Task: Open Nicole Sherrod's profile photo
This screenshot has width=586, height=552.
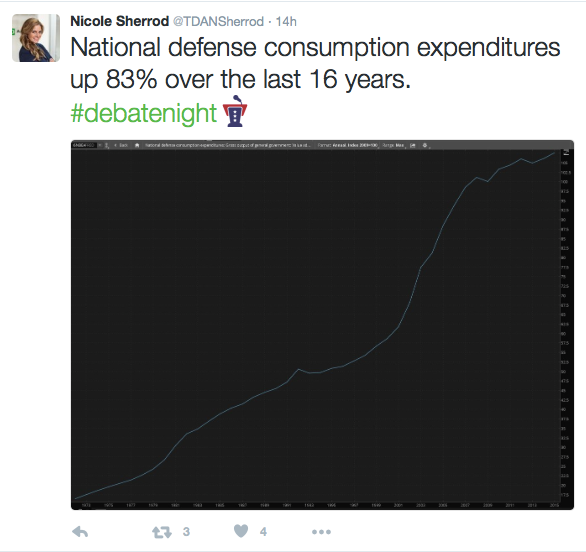Action: (36, 38)
